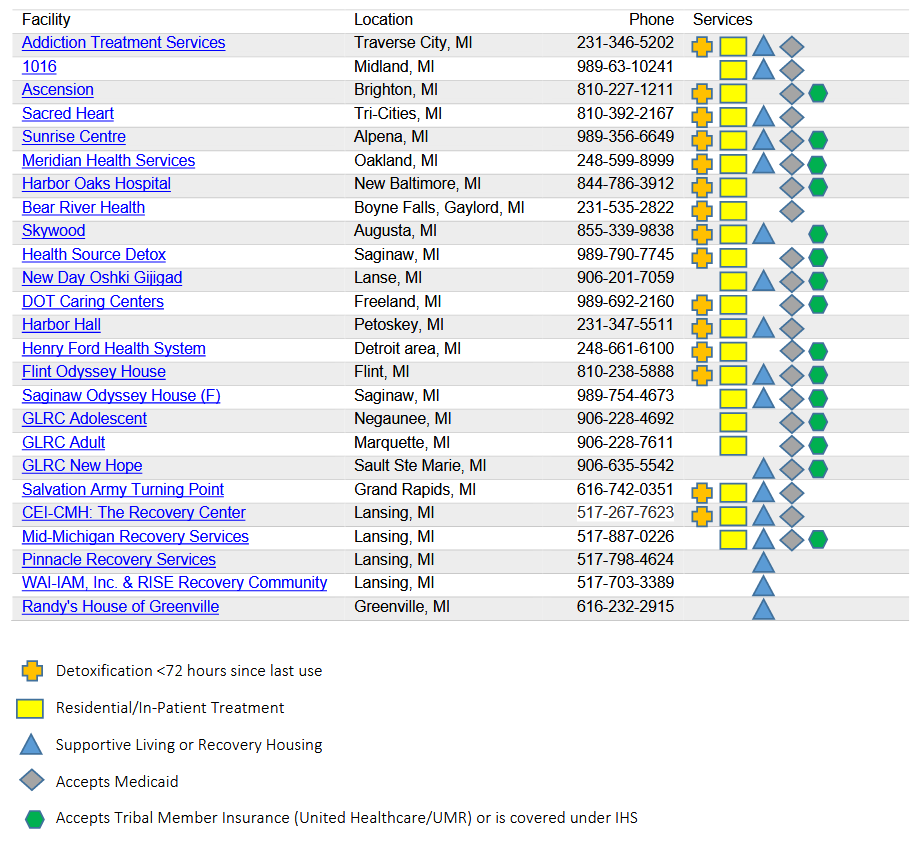This screenshot has height=854, width=918.
Task: Visit the CEI-CMH: The Recovery Center link
Action: (133, 513)
